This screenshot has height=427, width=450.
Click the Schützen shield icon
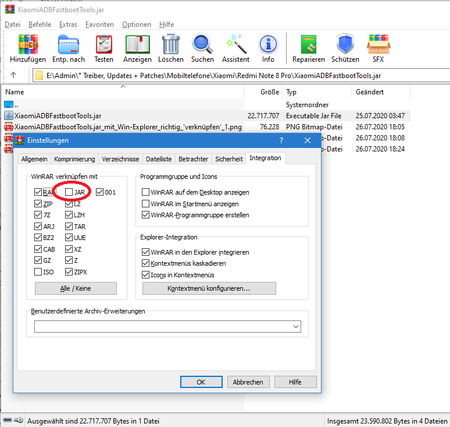coord(345,48)
